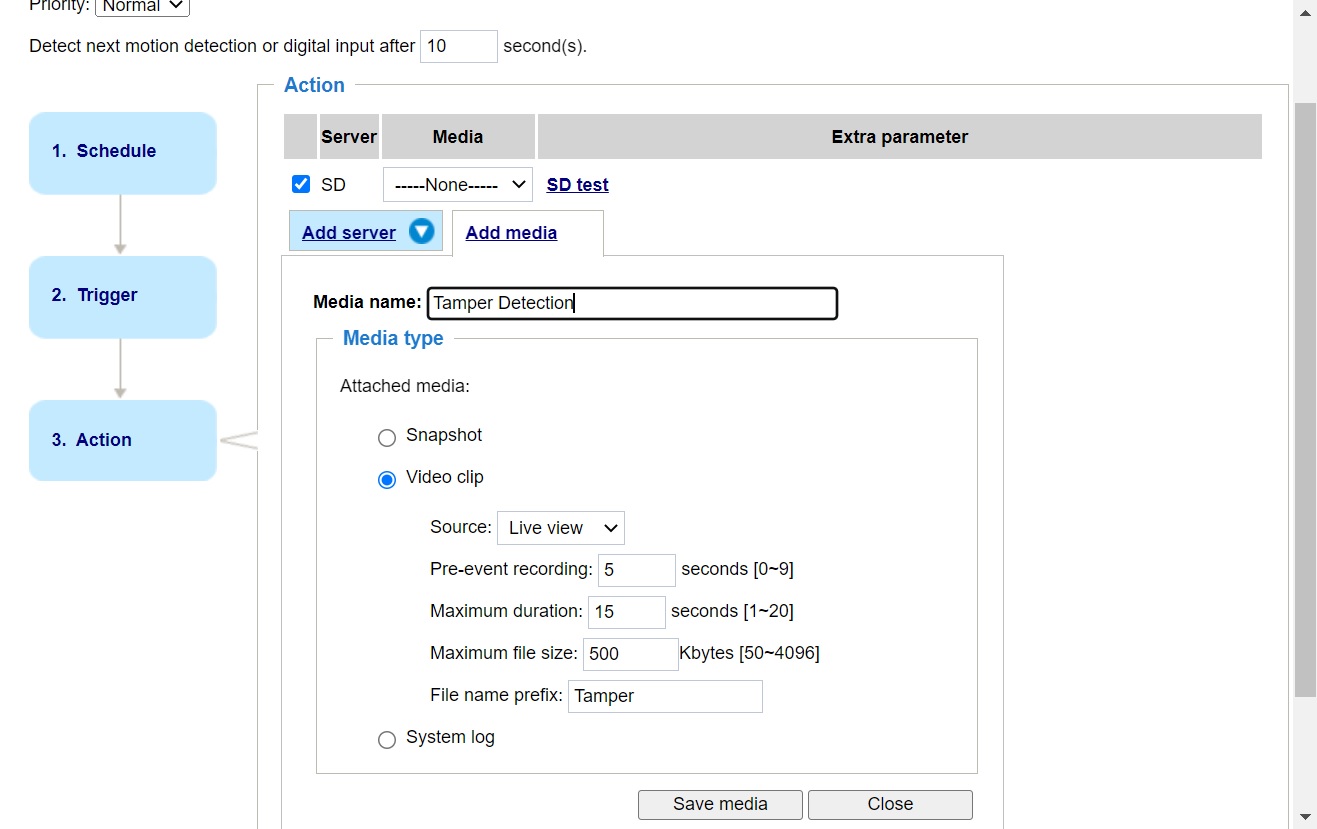This screenshot has width=1317, height=829.
Task: Click the vertical scrollbar down arrow
Action: (x=1306, y=816)
